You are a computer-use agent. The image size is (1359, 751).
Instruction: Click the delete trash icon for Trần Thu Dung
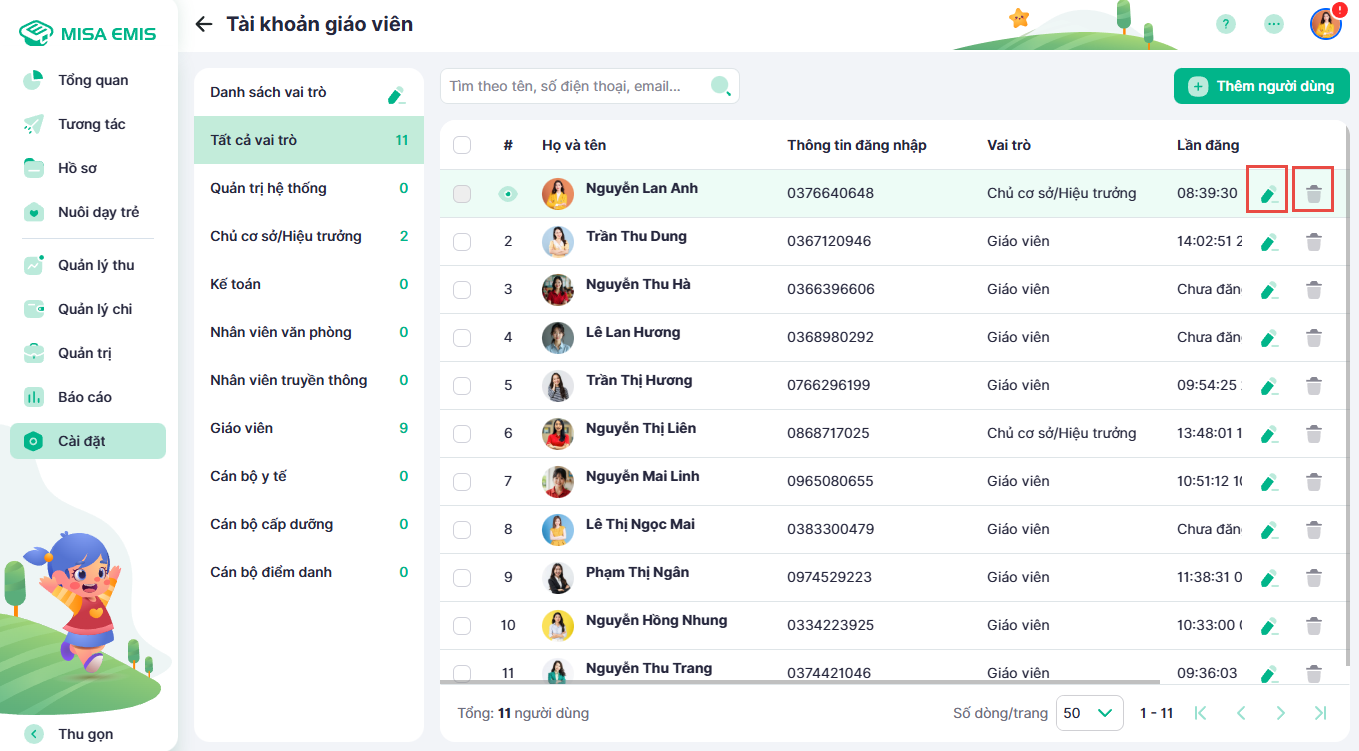pos(1314,242)
